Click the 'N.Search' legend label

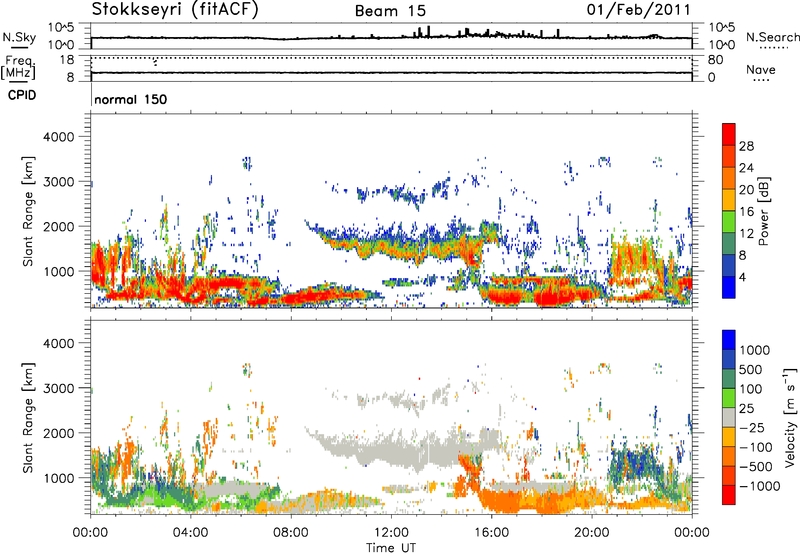pos(772,37)
